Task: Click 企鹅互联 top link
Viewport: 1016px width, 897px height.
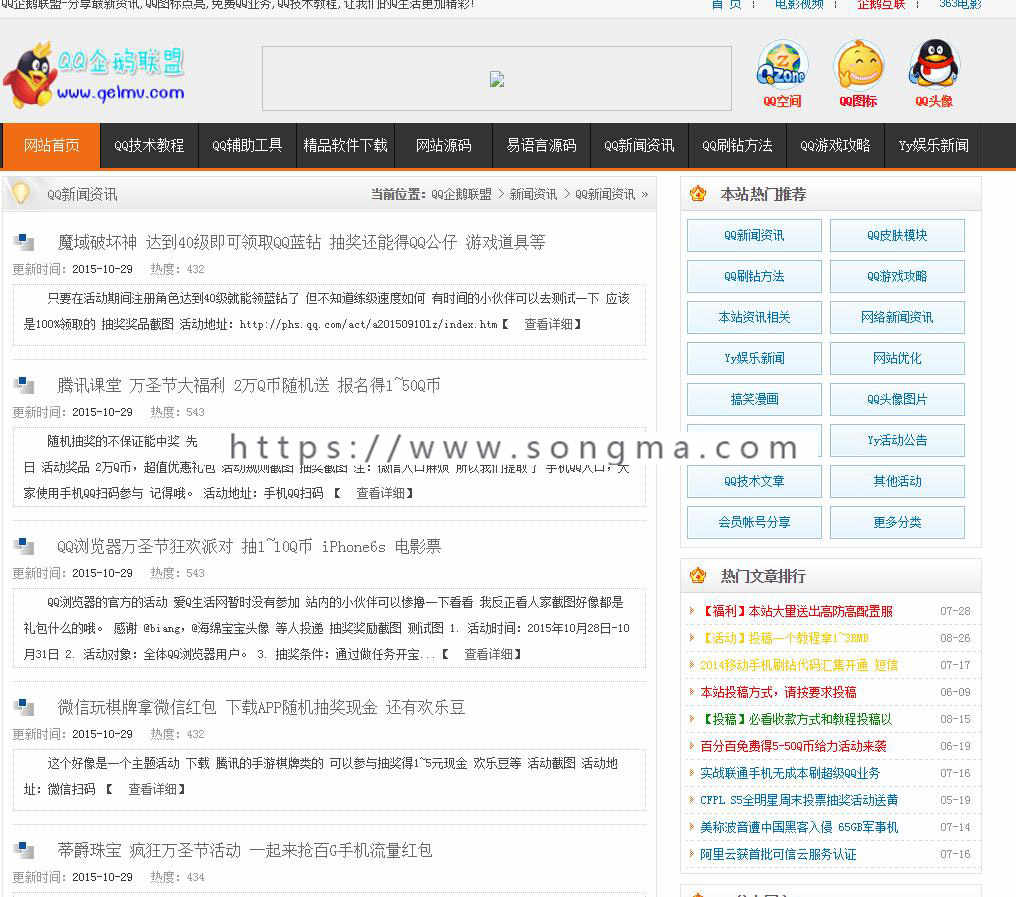Action: (881, 5)
